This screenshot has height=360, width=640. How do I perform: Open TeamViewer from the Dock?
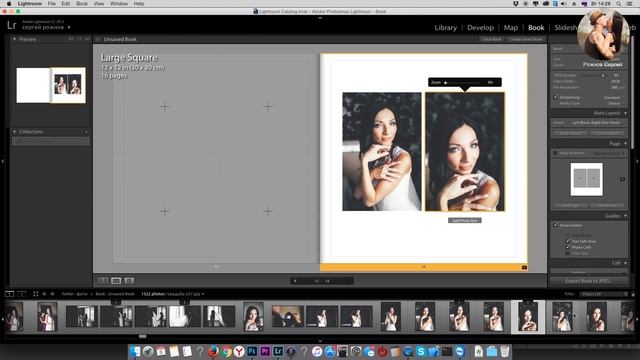460,351
